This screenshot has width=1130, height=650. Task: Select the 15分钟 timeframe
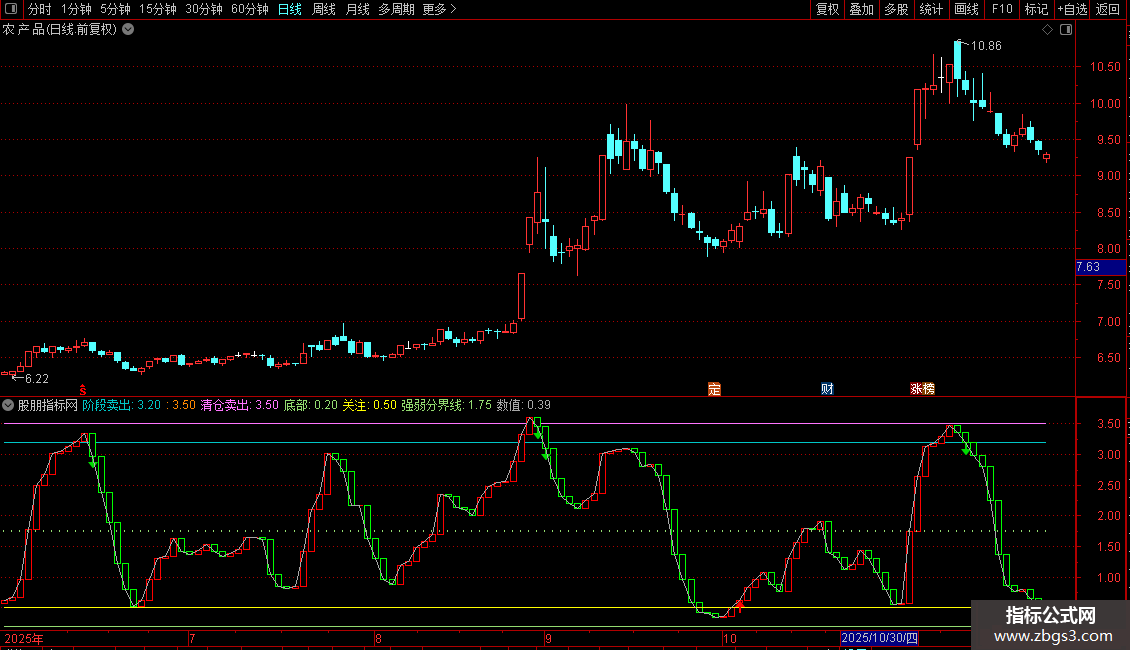point(157,9)
